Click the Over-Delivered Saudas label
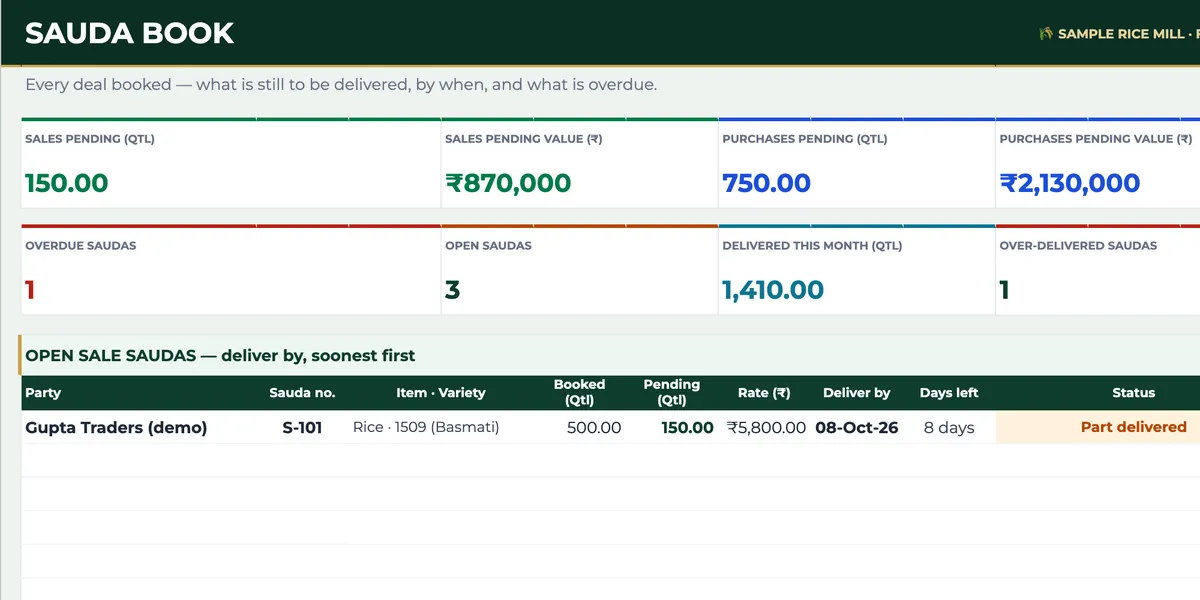Image resolution: width=1200 pixels, height=600 pixels. click(x=1078, y=246)
